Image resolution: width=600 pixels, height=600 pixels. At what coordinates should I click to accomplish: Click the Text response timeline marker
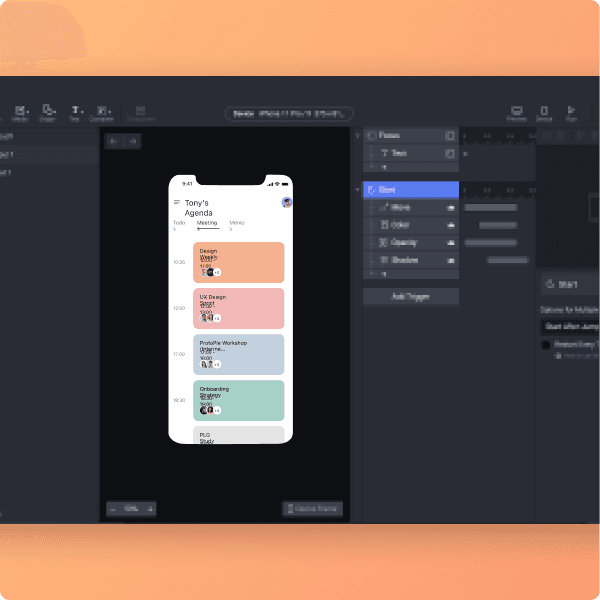[465, 154]
